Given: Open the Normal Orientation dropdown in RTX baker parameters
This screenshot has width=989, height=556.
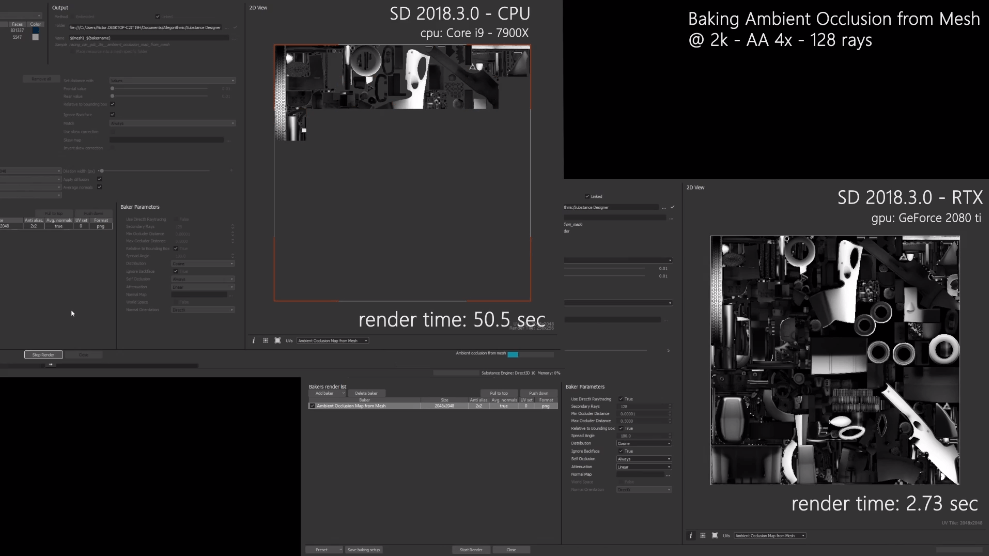Looking at the screenshot, I should point(643,490).
